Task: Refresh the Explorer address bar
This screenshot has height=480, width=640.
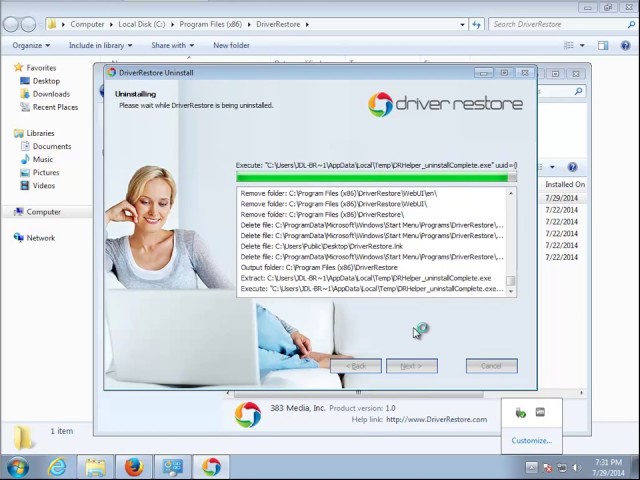Action: tap(476, 24)
